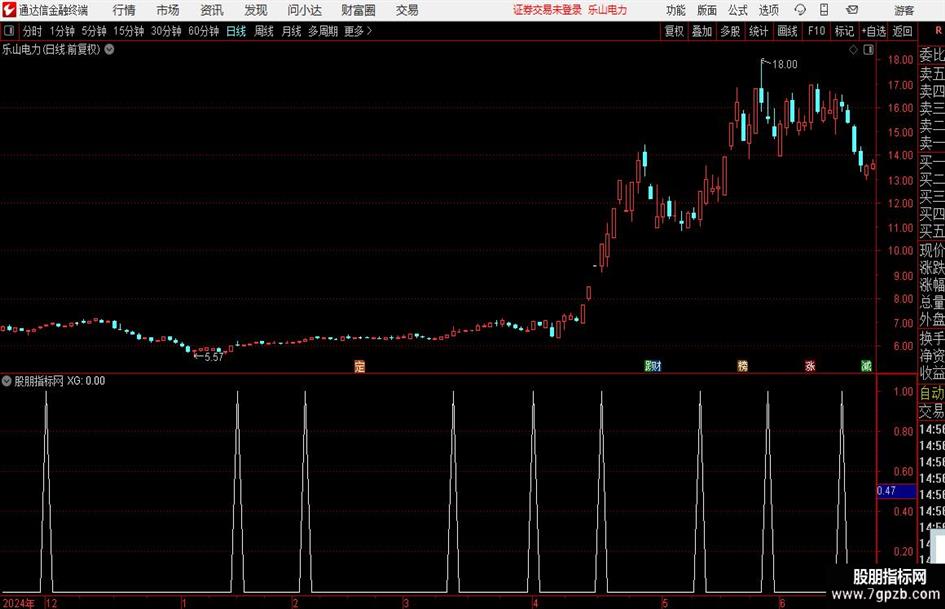
Task: Click the red R icon at top right
Action: 938,31
